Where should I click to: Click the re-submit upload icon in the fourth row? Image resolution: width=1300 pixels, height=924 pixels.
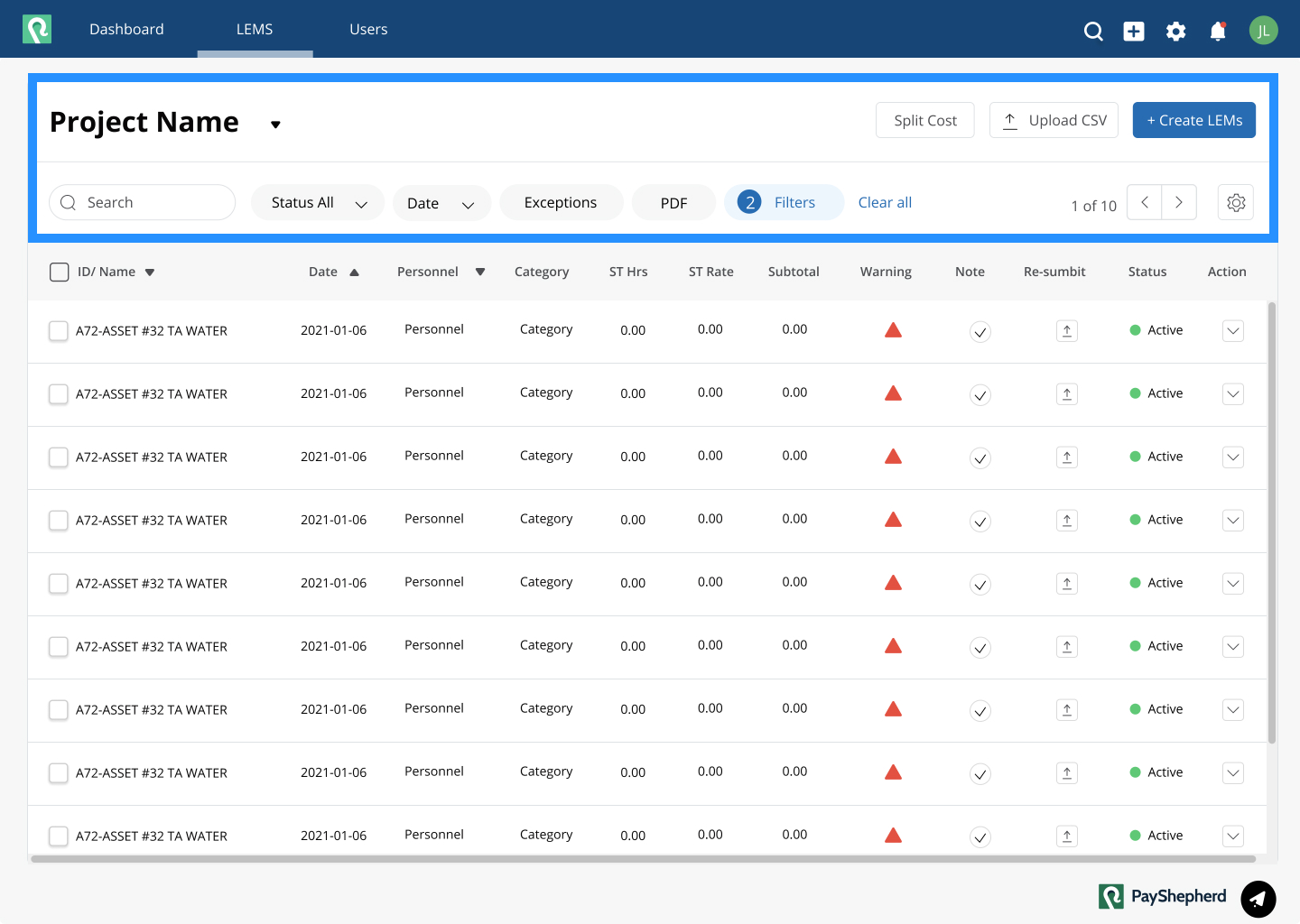click(1067, 521)
